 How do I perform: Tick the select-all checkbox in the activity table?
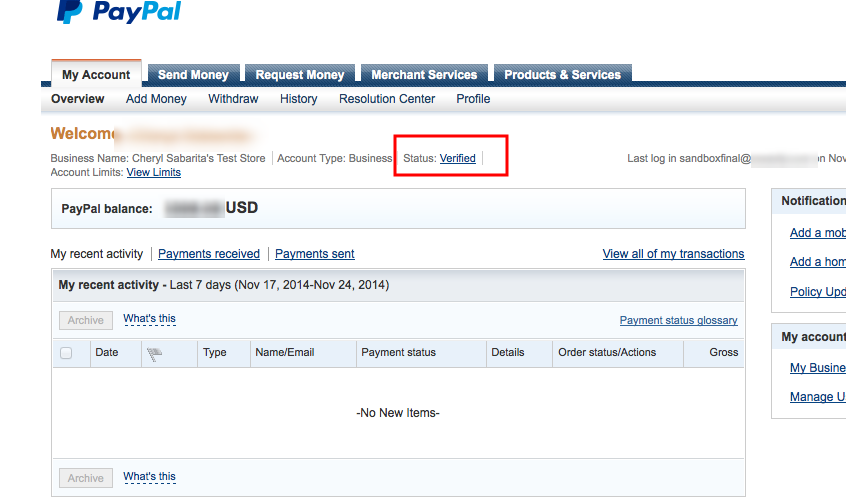(x=66, y=353)
